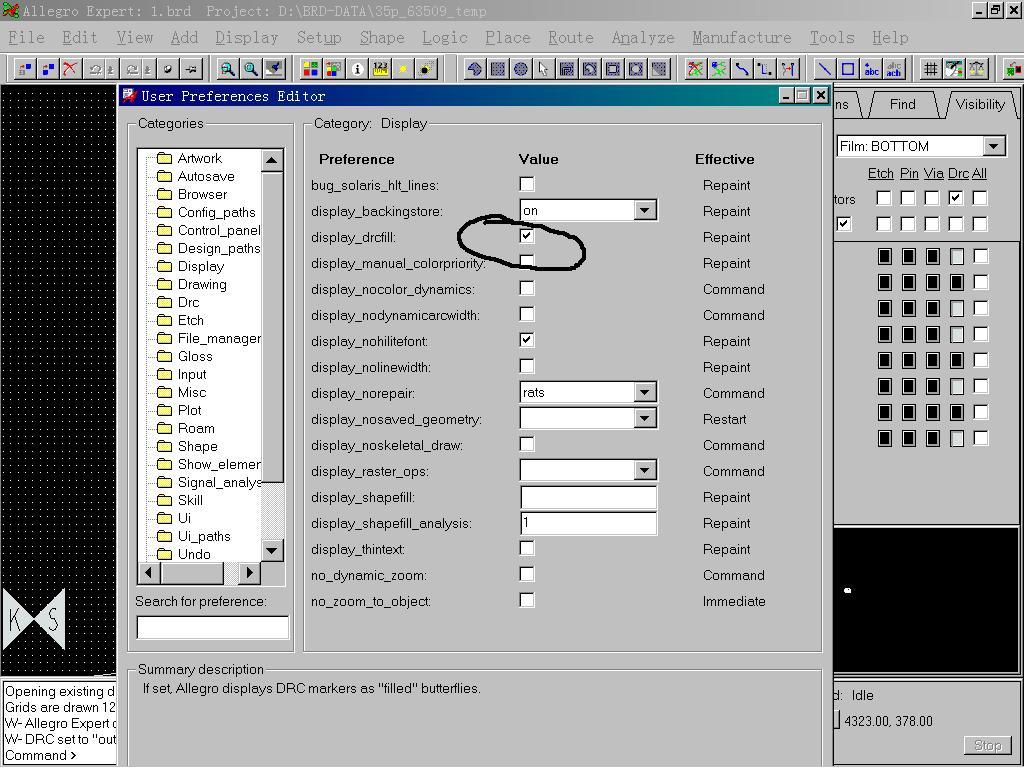
Task: Uncheck the display_nohilitefont checkbox
Action: (x=527, y=340)
